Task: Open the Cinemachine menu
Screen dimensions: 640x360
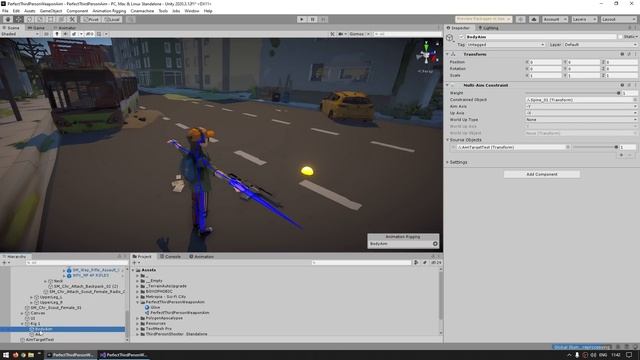Action: pyautogui.click(x=142, y=11)
